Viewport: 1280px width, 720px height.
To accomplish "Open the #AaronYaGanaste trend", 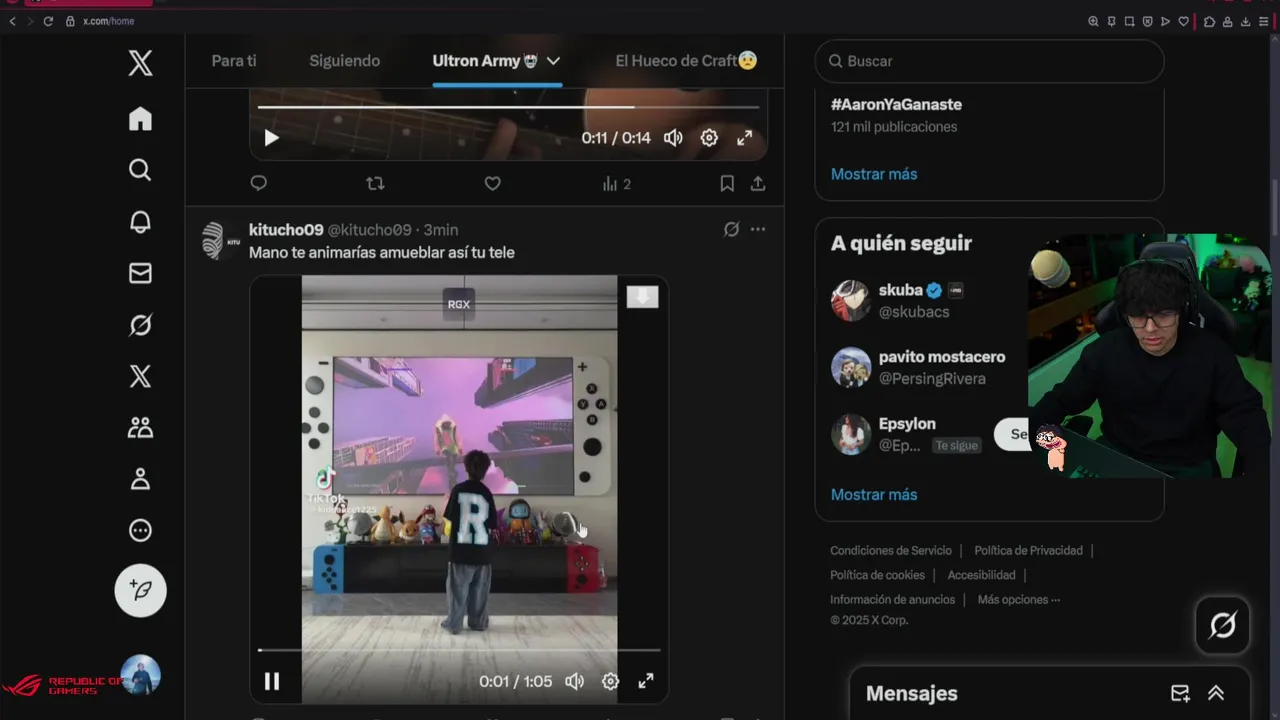I will click(x=896, y=104).
